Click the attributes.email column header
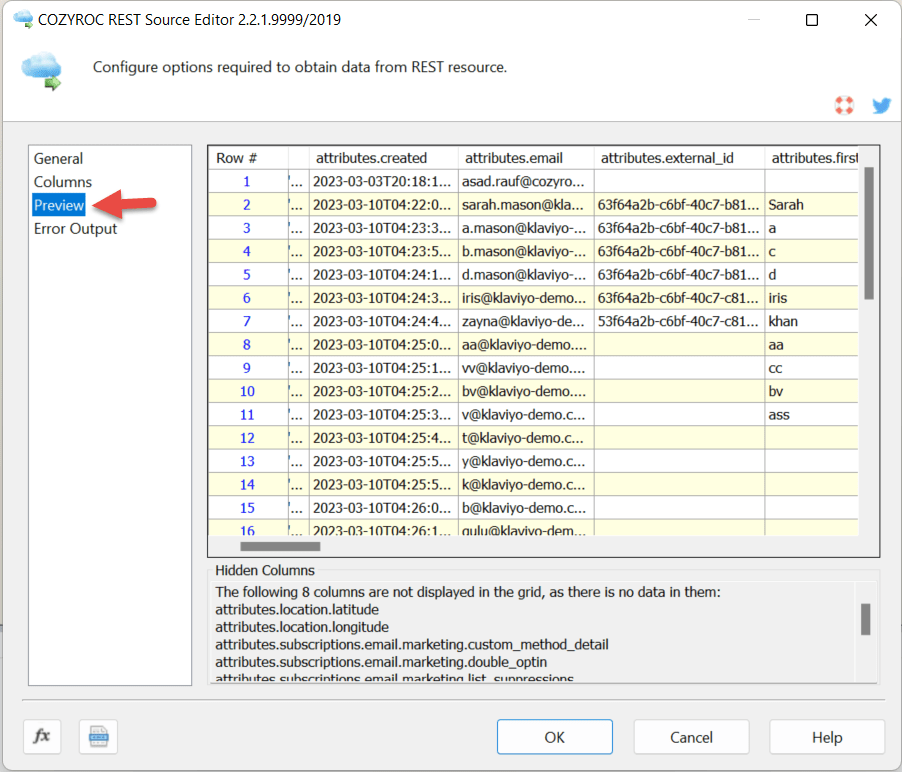902x772 pixels. 526,158
